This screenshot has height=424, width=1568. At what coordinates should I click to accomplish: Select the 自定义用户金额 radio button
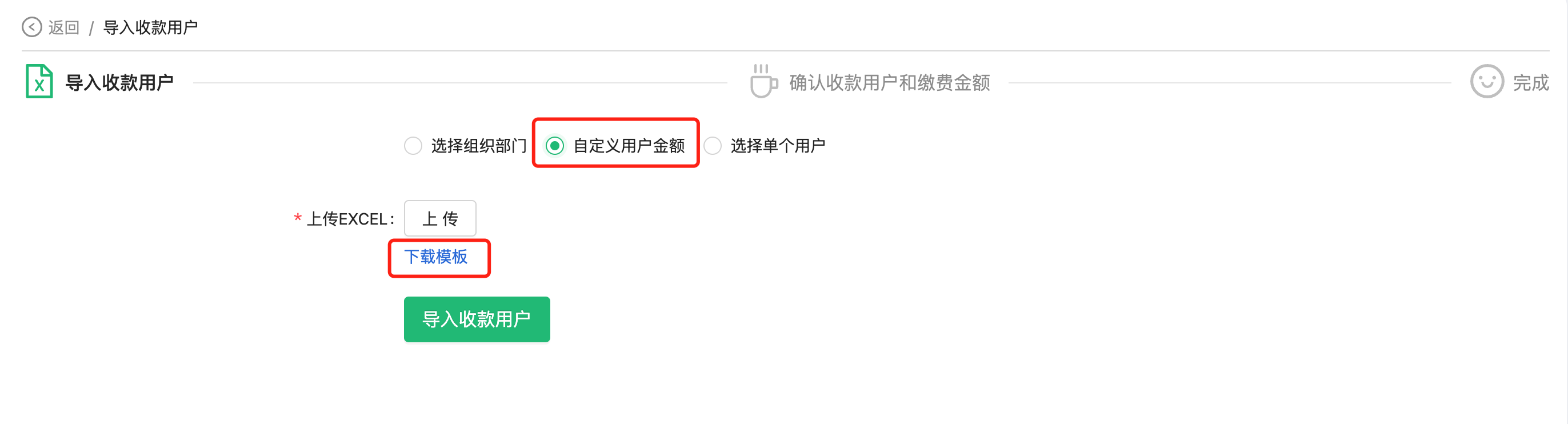pyautogui.click(x=554, y=146)
